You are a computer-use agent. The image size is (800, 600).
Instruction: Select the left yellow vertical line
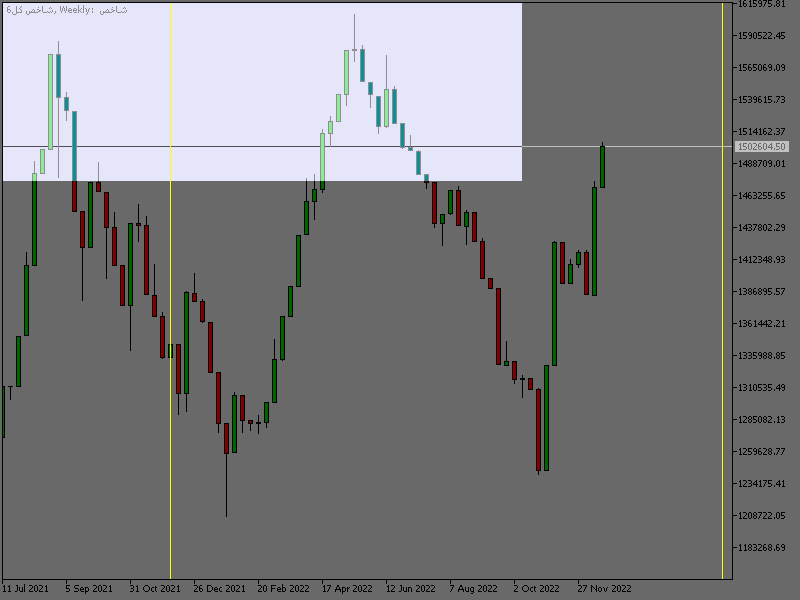170,300
